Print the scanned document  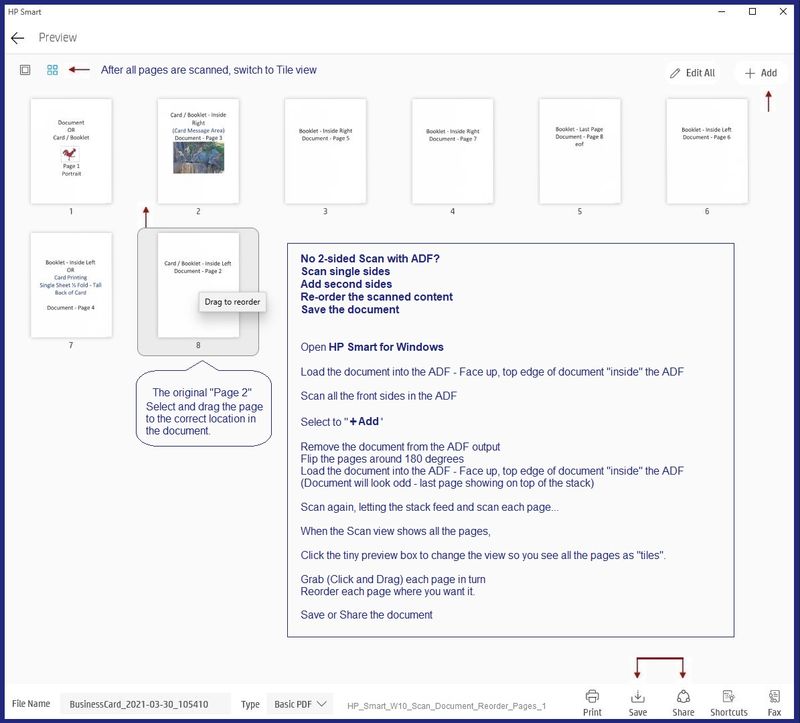click(x=592, y=703)
